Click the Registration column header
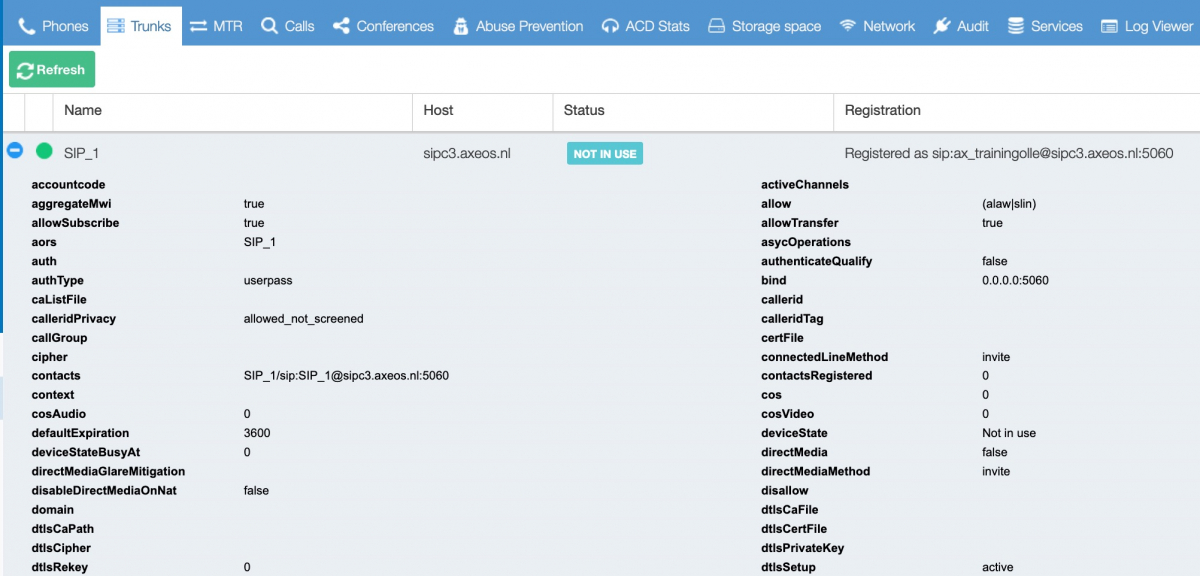The height and width of the screenshot is (576, 1200). pos(882,110)
